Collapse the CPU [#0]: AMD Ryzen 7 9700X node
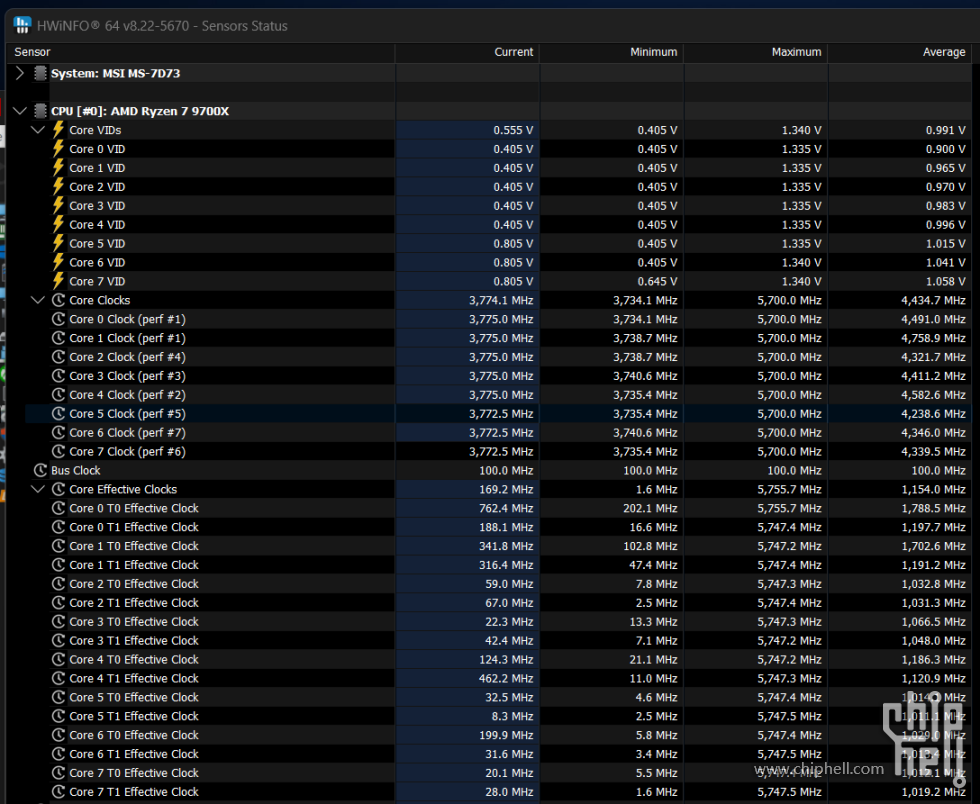This screenshot has height=804, width=980. point(19,111)
